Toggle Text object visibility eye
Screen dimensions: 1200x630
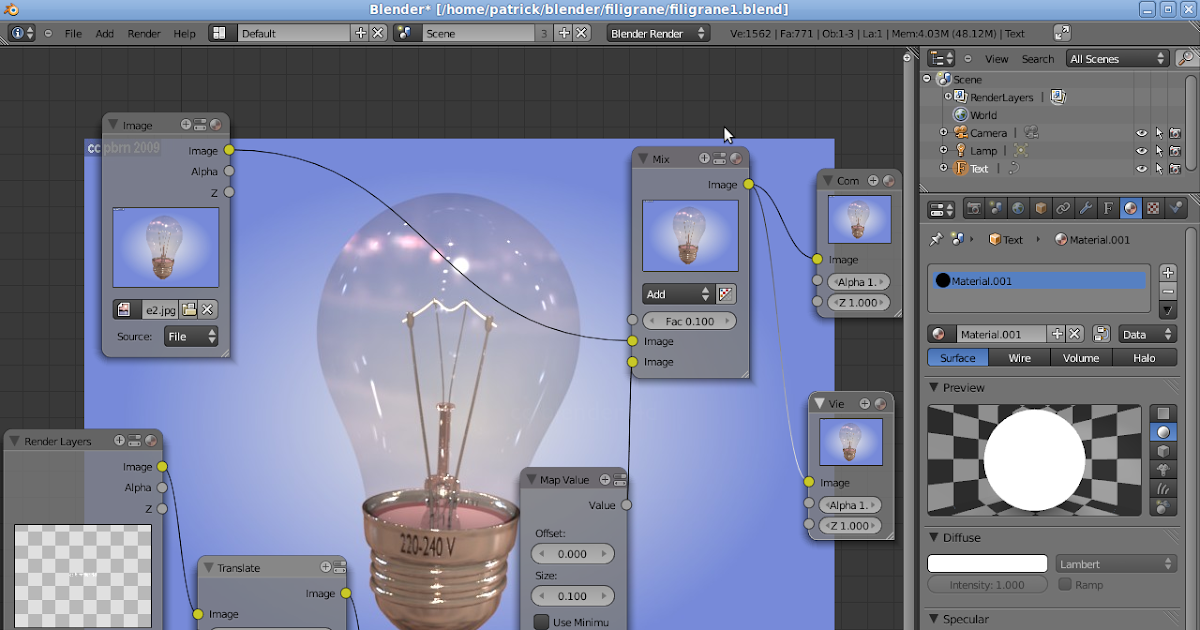pyautogui.click(x=1141, y=169)
